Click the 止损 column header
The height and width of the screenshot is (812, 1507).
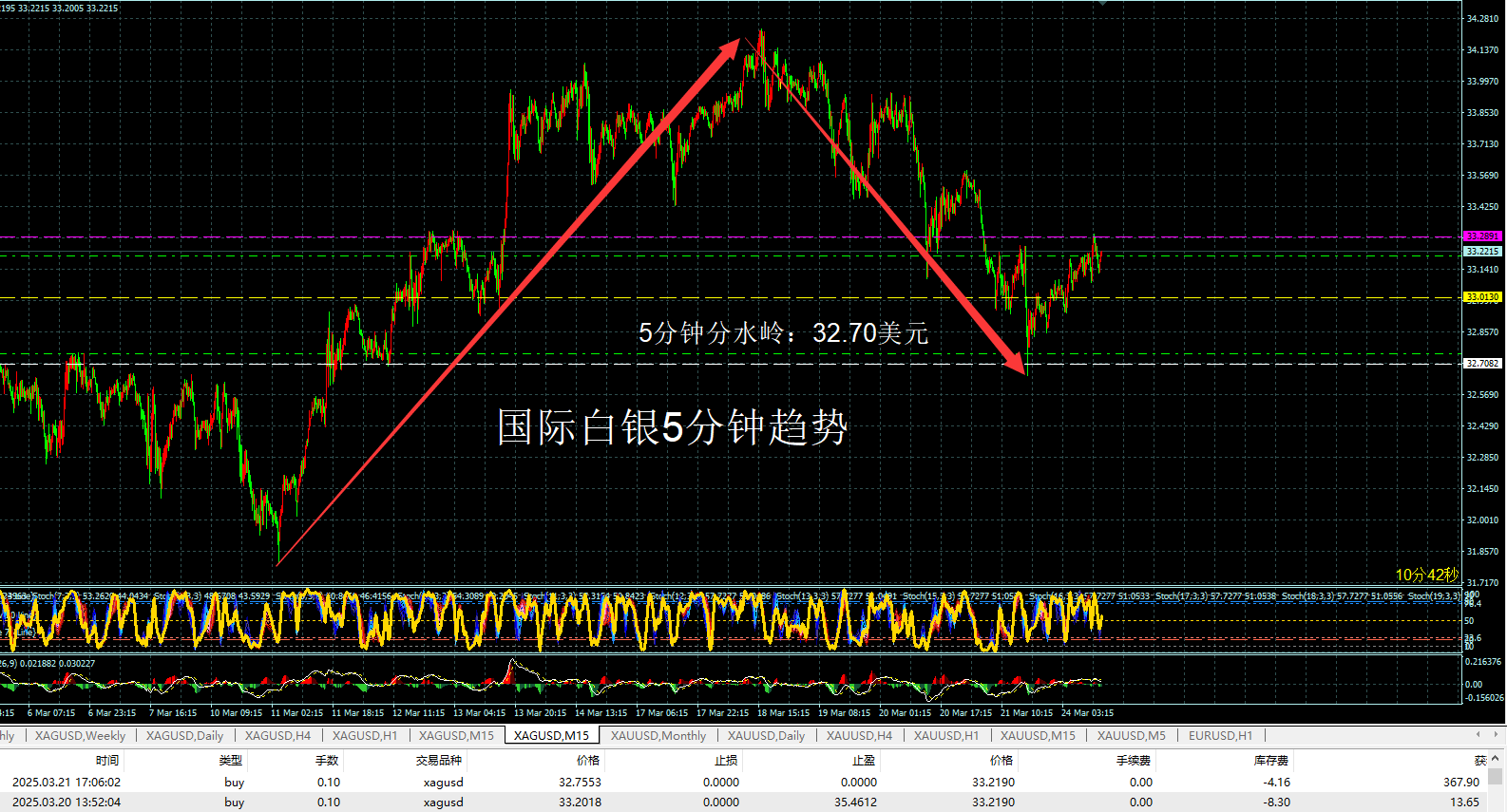click(x=726, y=761)
